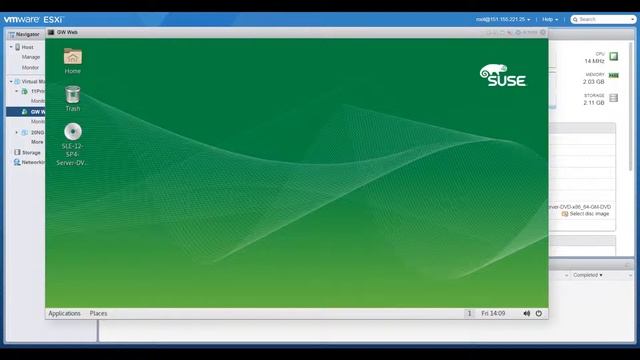Click the vertical scrollbar of the VM summary
The image size is (640, 360).
coord(631,106)
